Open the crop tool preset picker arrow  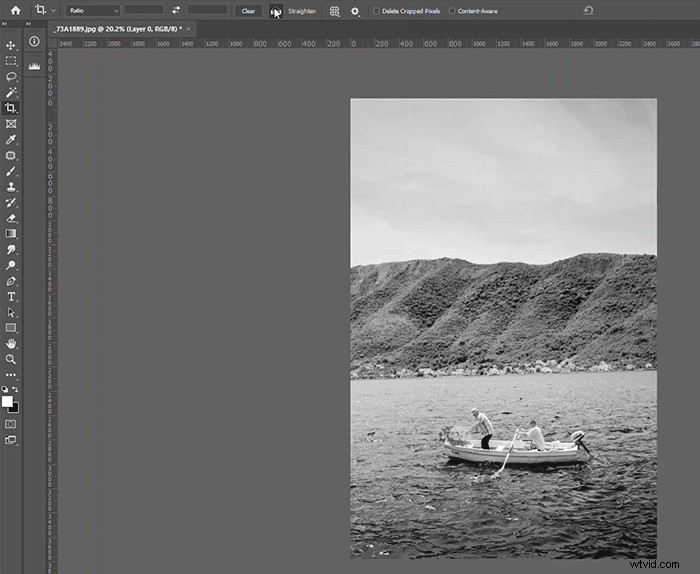(54, 10)
